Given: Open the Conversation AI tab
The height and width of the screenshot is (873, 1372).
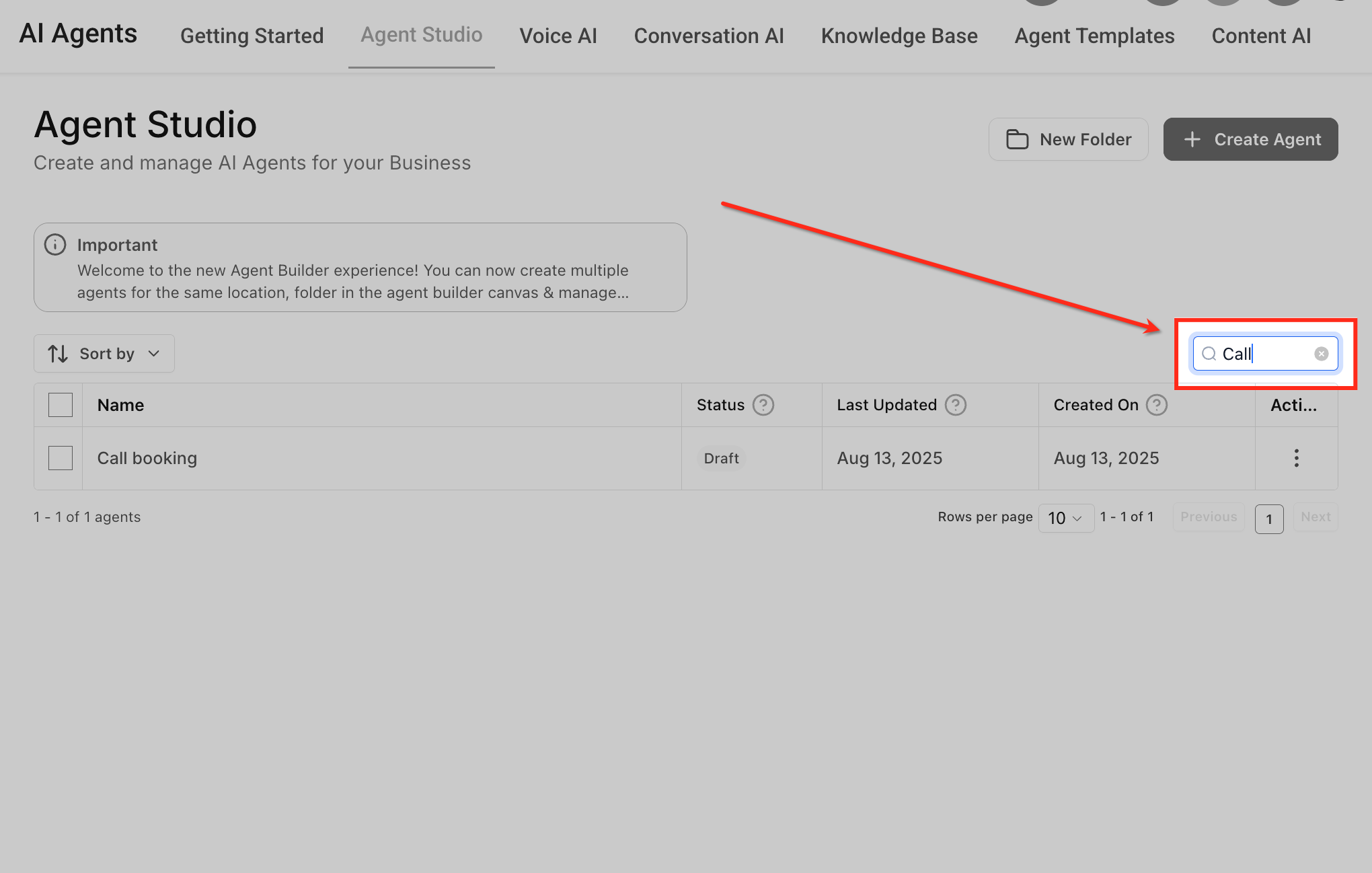Looking at the screenshot, I should [x=708, y=36].
